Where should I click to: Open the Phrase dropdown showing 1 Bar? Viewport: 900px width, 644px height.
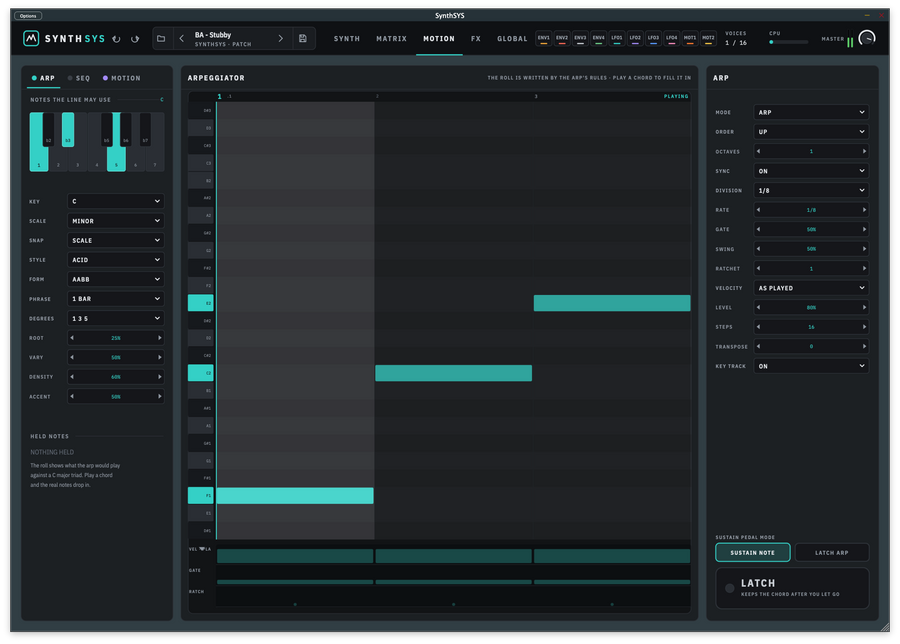tap(116, 299)
